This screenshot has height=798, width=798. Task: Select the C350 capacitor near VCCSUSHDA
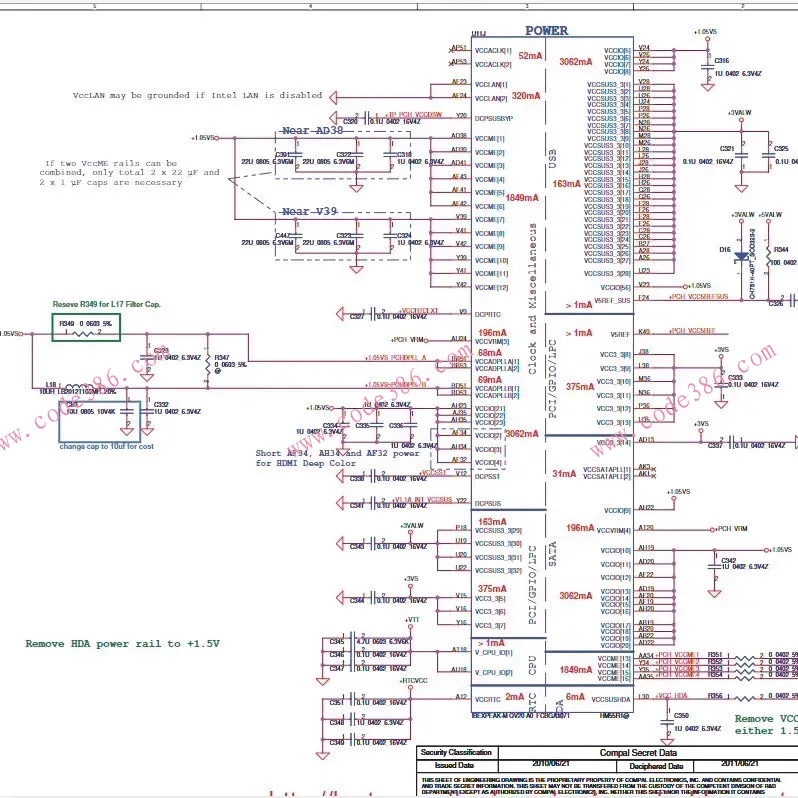pos(667,722)
